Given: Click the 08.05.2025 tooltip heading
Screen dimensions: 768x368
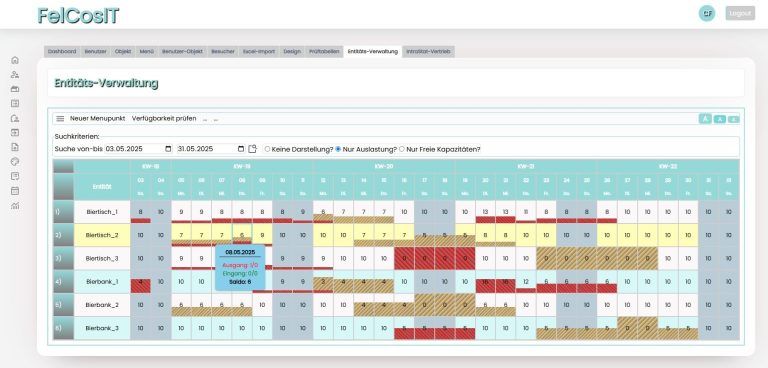Looking at the screenshot, I should click(x=240, y=252).
